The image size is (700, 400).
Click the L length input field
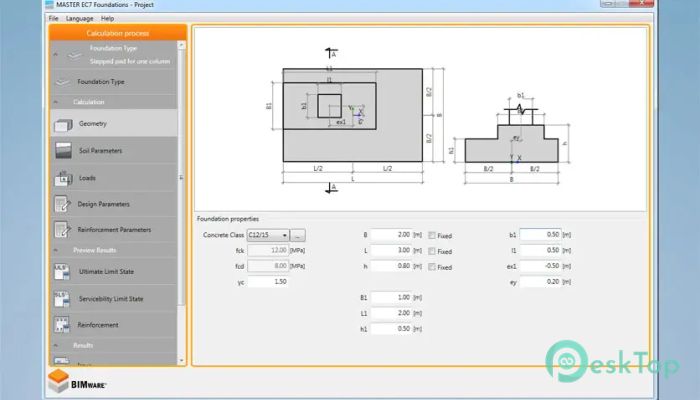point(391,250)
